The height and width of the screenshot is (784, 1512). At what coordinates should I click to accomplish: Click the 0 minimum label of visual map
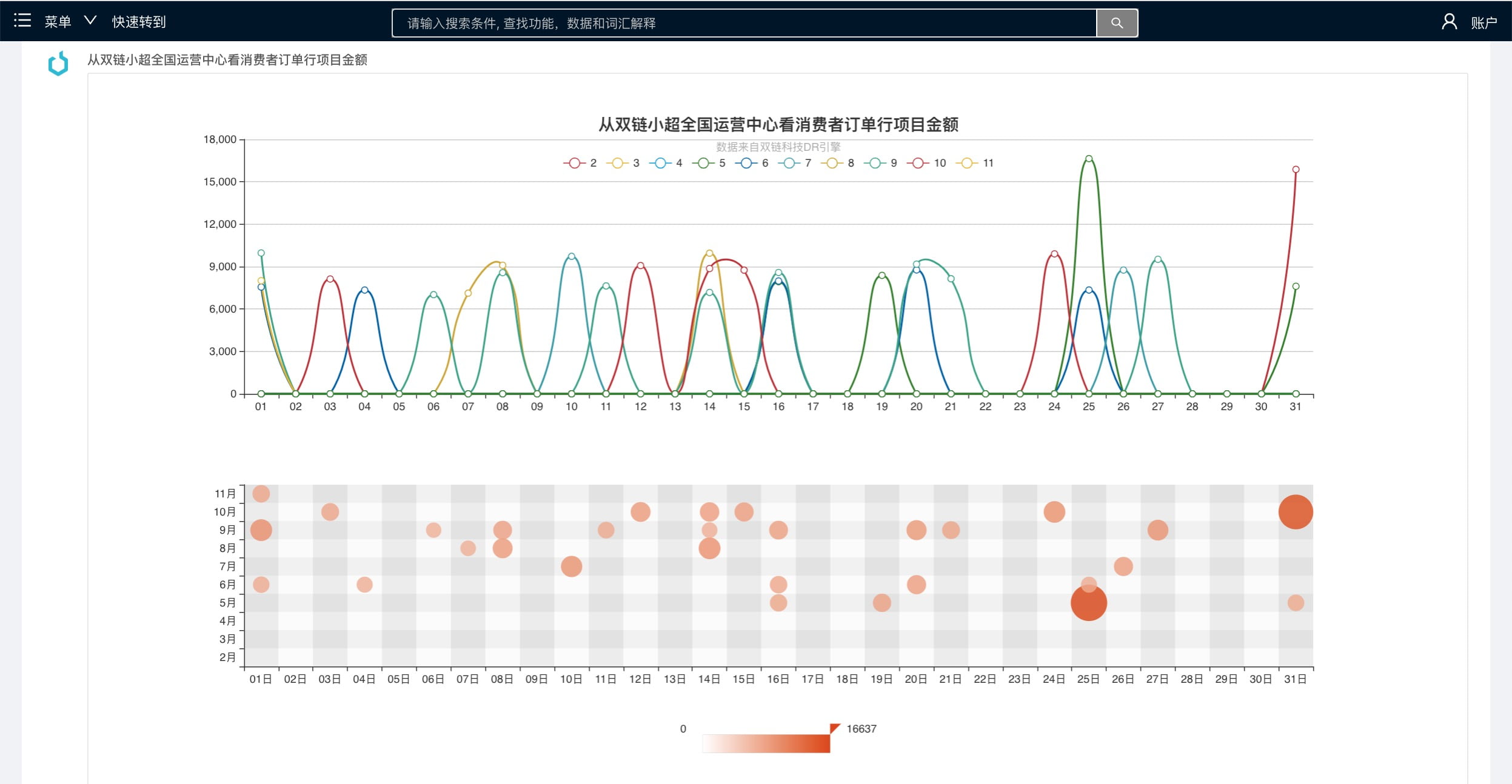click(683, 729)
